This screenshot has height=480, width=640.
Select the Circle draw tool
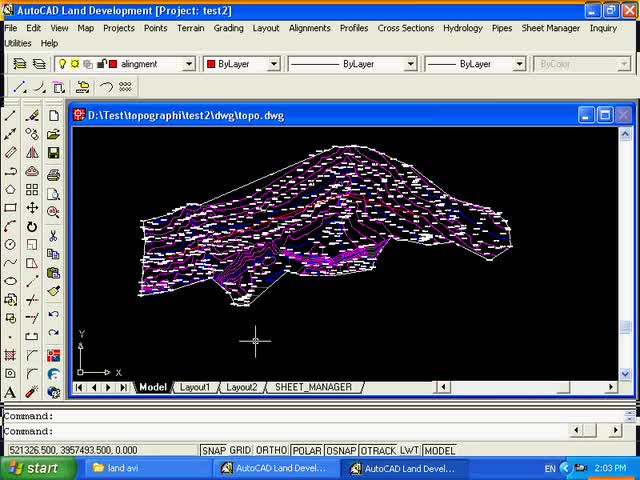[x=10, y=244]
